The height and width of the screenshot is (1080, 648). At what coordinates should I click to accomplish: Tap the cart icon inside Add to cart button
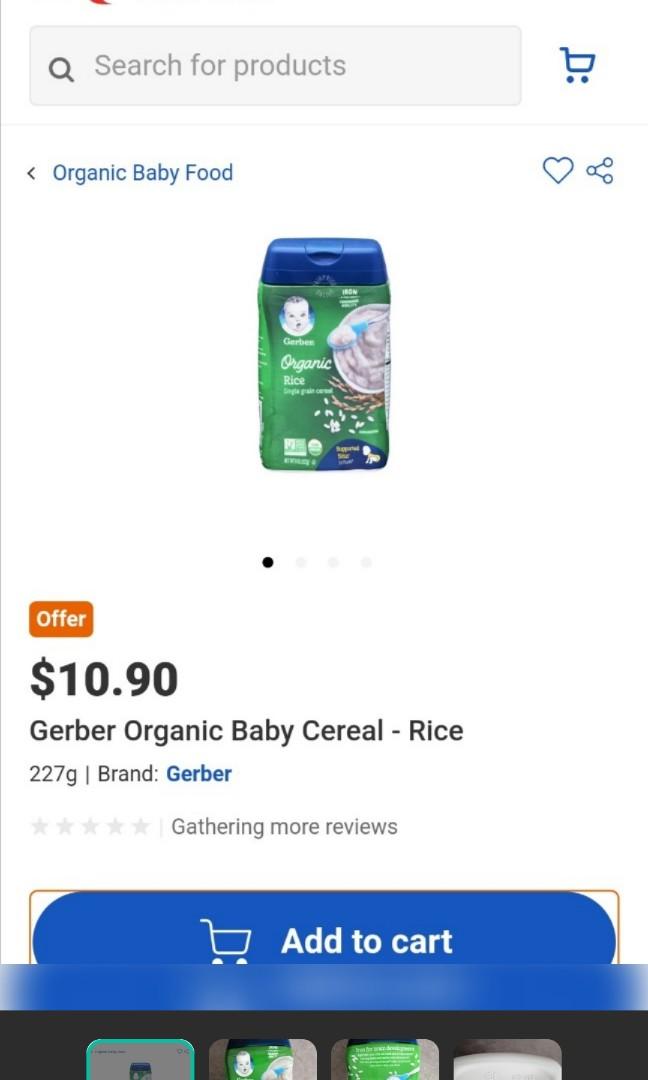coord(228,940)
